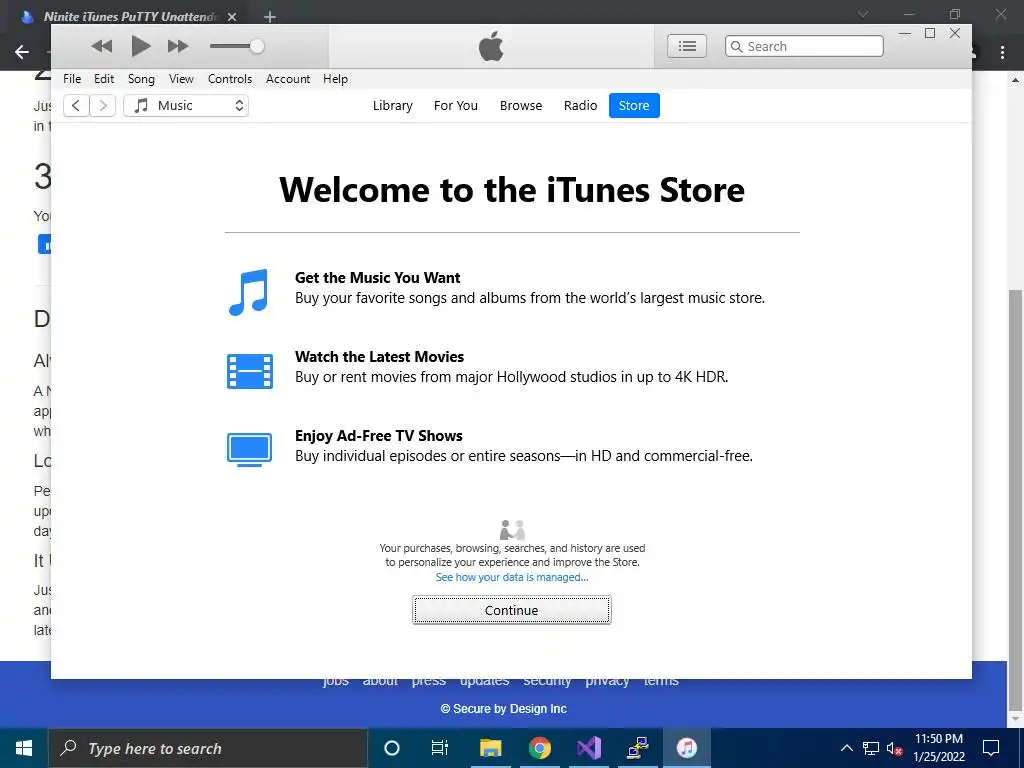Screen dimensions: 1024x768
Task: Open the View menu
Action: [181, 79]
